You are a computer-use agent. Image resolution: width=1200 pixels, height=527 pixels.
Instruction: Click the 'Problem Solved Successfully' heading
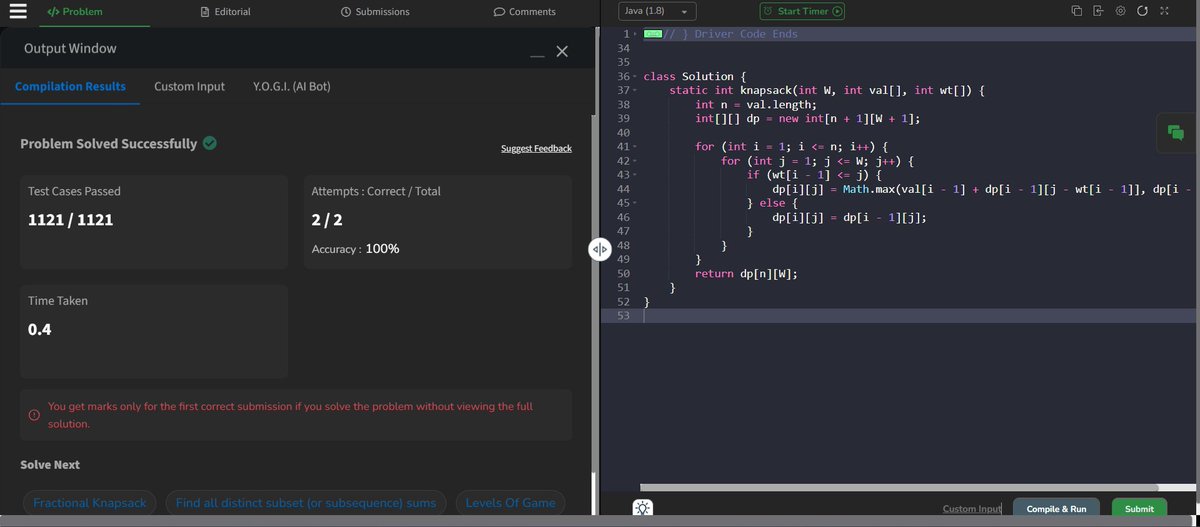(x=108, y=143)
